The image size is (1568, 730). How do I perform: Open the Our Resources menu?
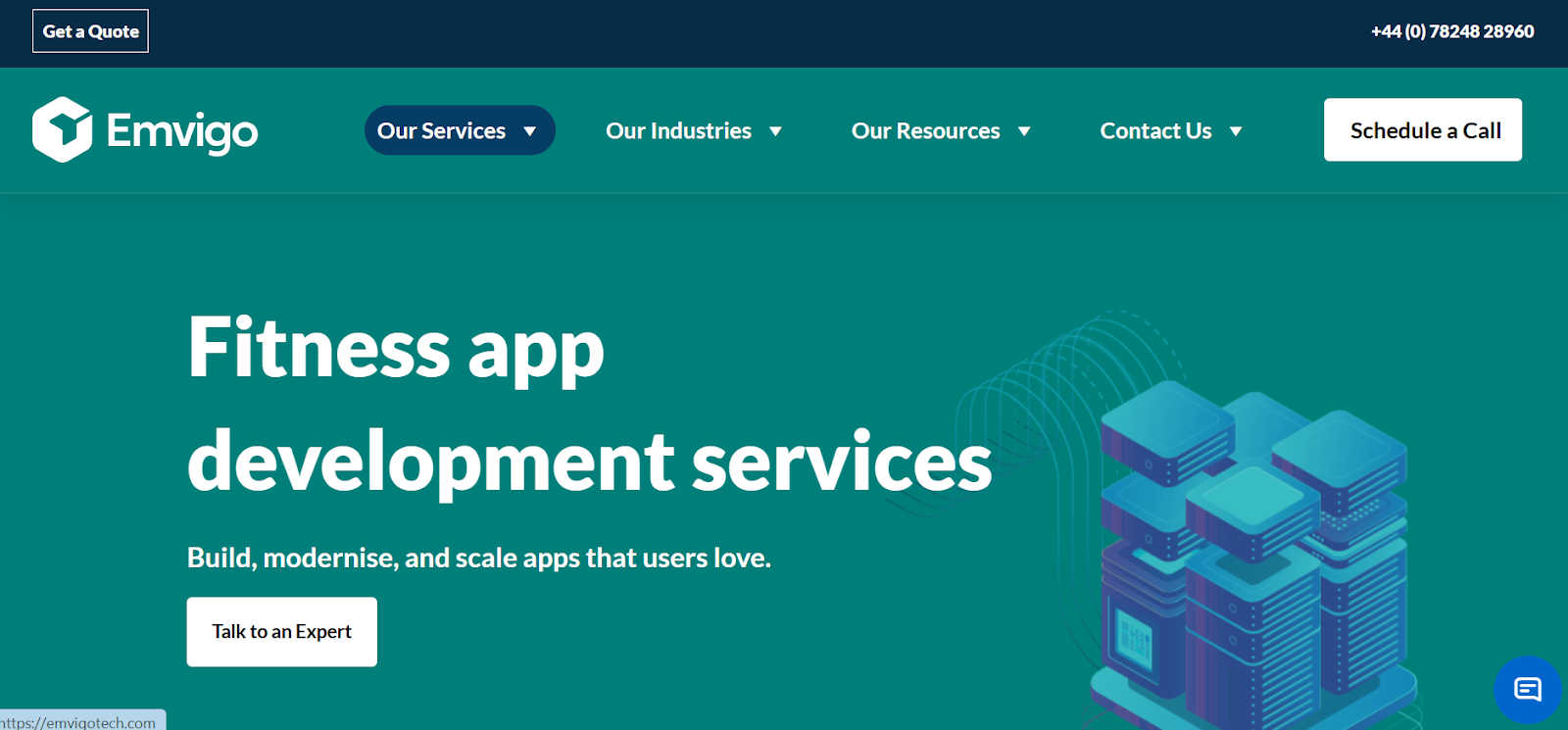click(x=941, y=130)
